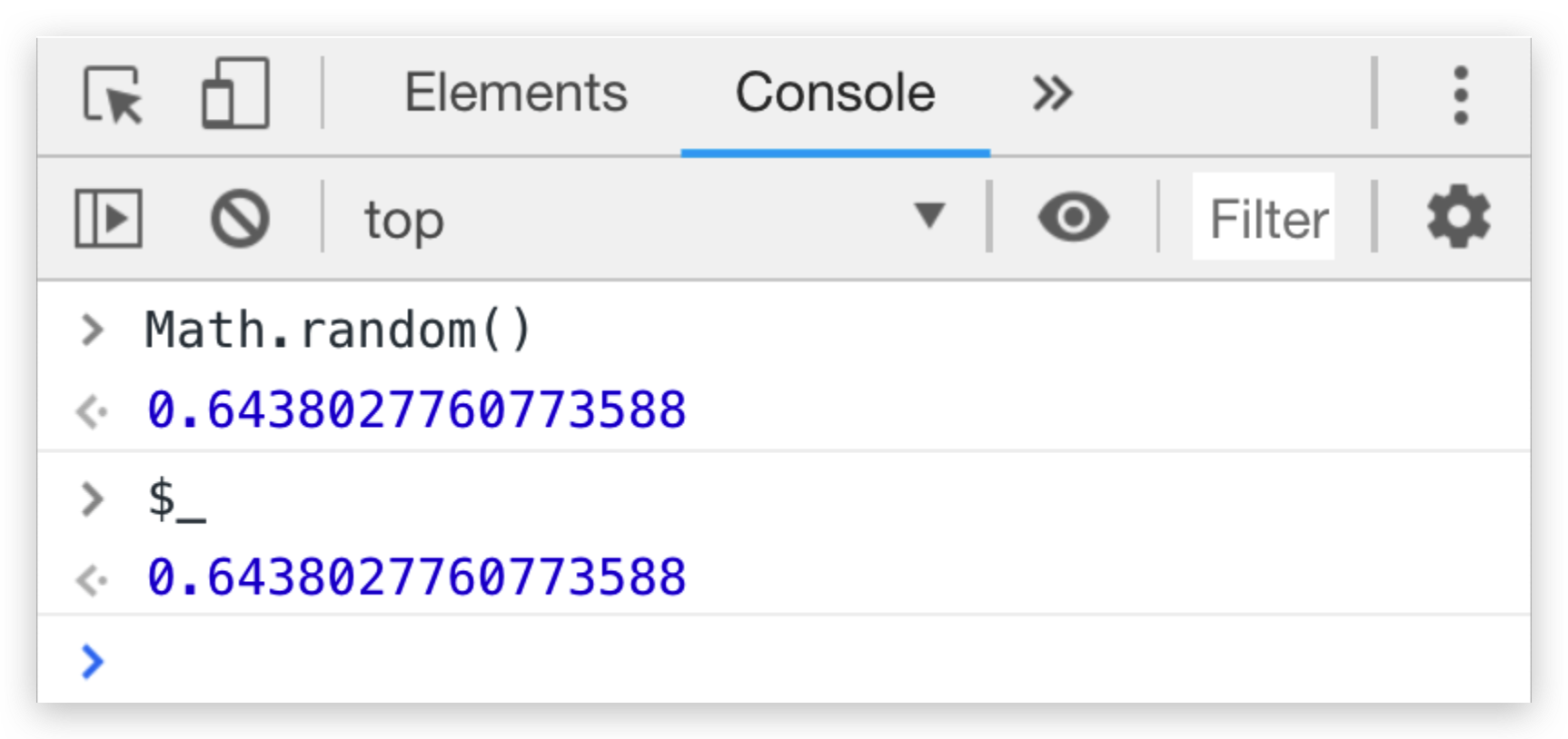Click the Math.random() input line
Screen dimensions: 1568x739
click(338, 330)
